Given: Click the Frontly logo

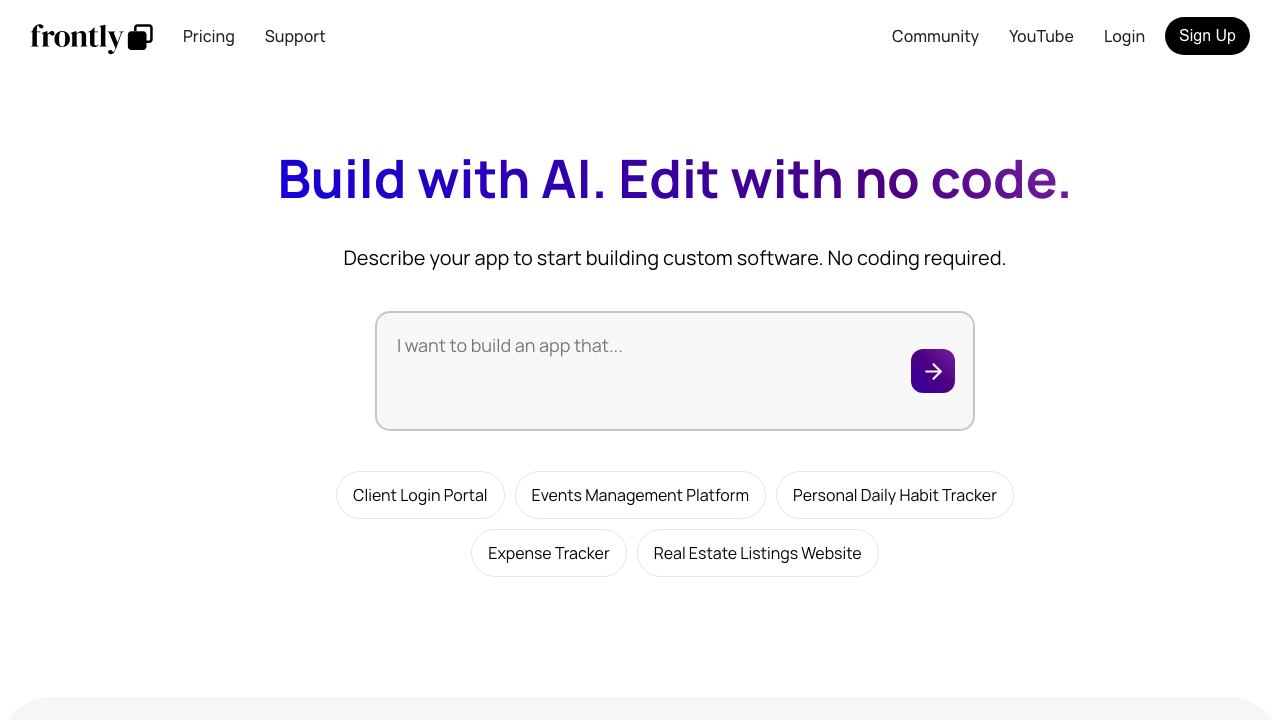Looking at the screenshot, I should (92, 37).
